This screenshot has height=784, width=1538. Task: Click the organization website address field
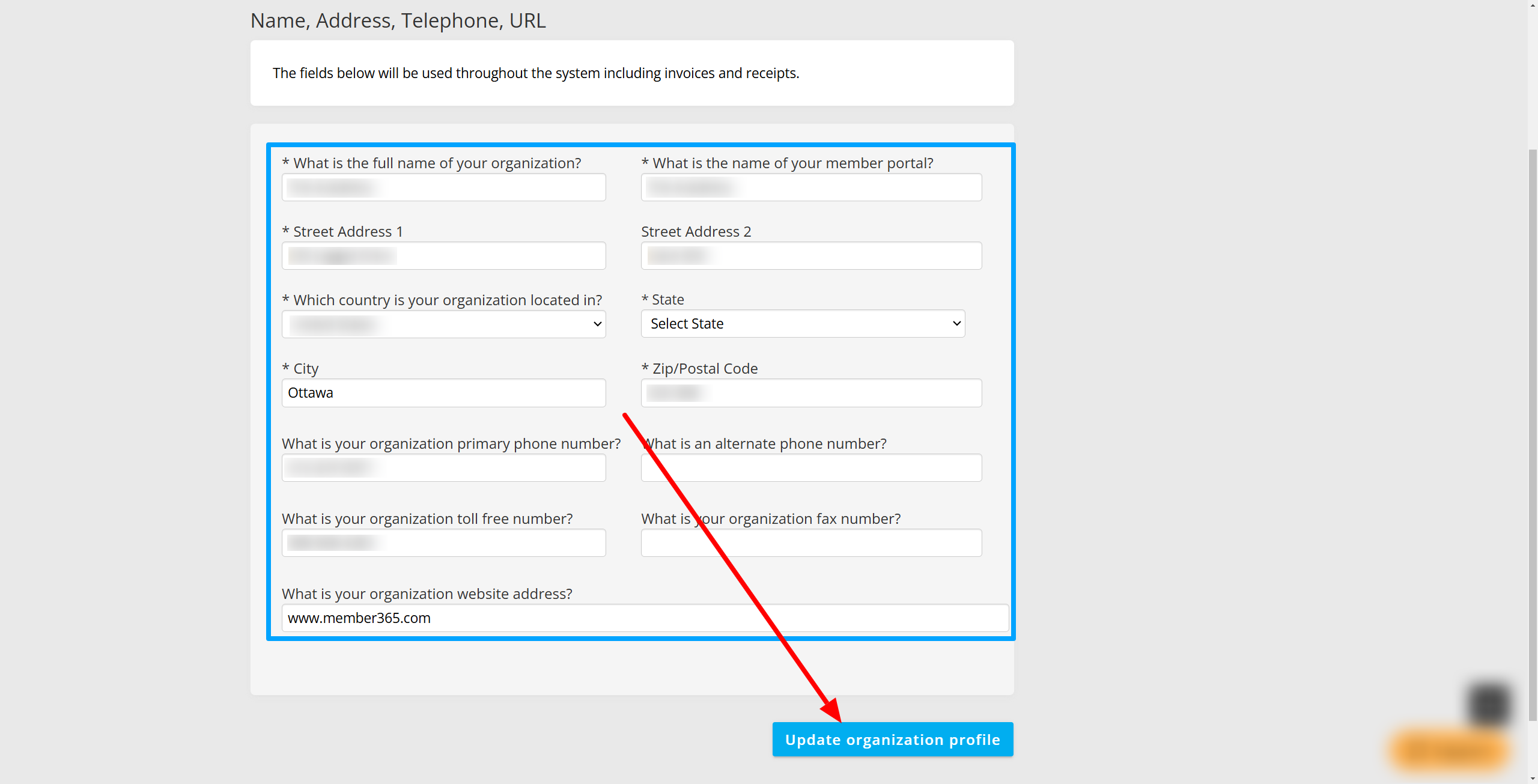(645, 618)
